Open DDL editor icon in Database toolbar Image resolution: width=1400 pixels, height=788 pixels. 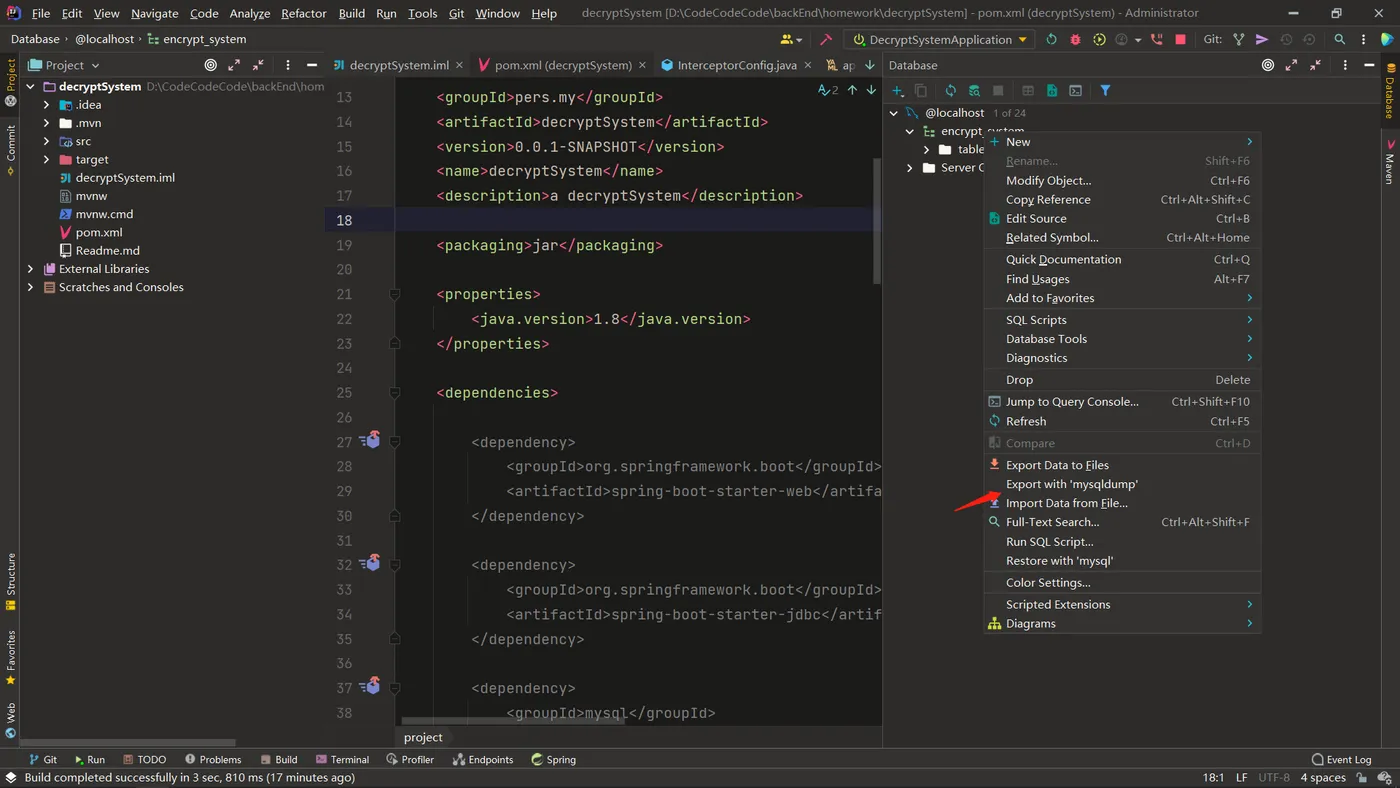click(1052, 90)
